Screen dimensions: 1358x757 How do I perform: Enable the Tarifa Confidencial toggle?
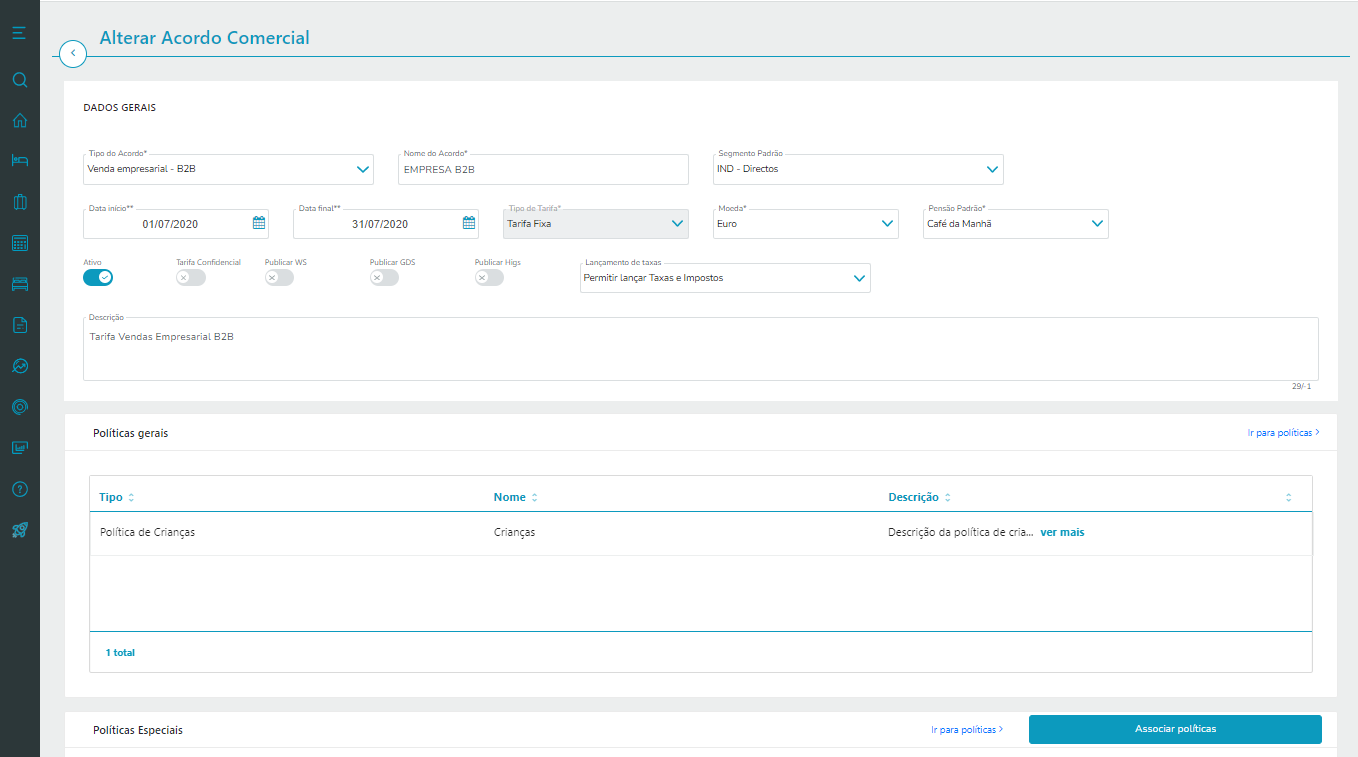[190, 277]
